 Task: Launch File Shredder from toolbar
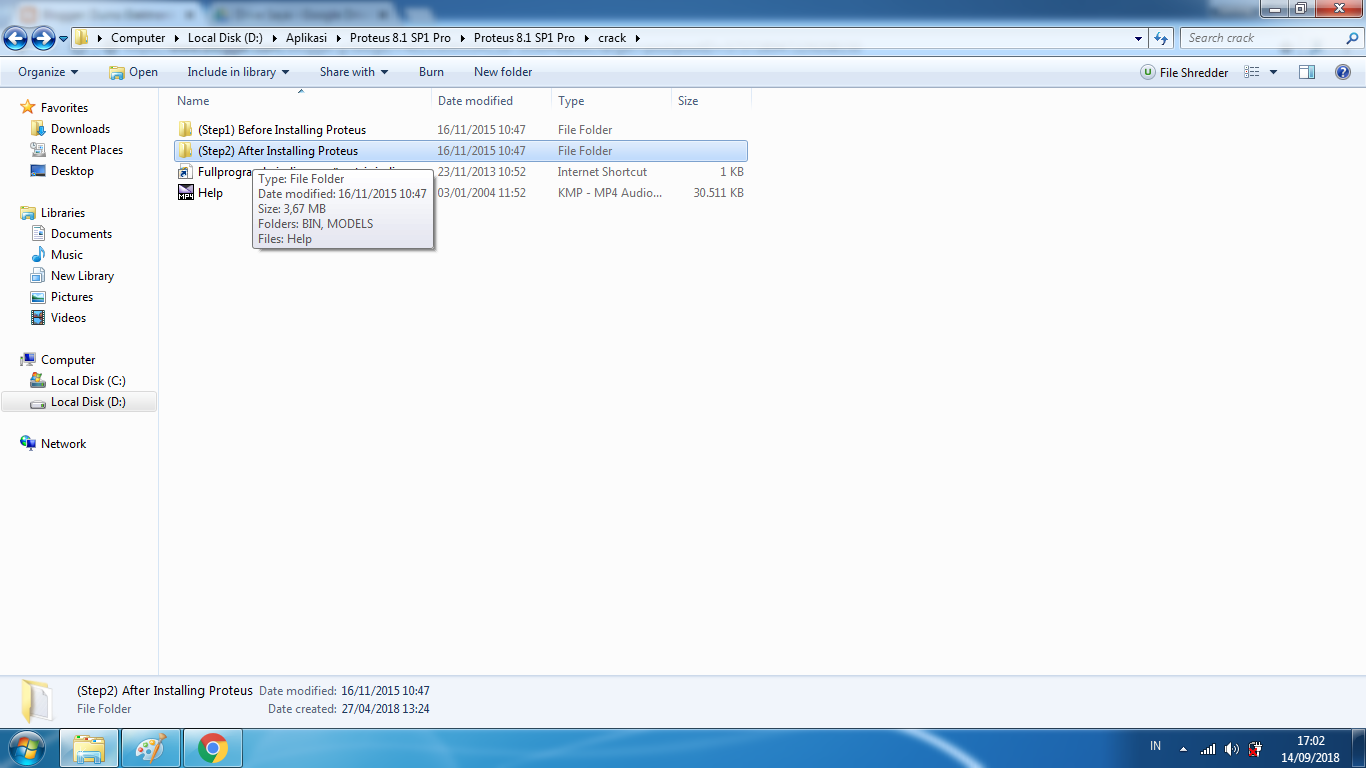(1184, 72)
